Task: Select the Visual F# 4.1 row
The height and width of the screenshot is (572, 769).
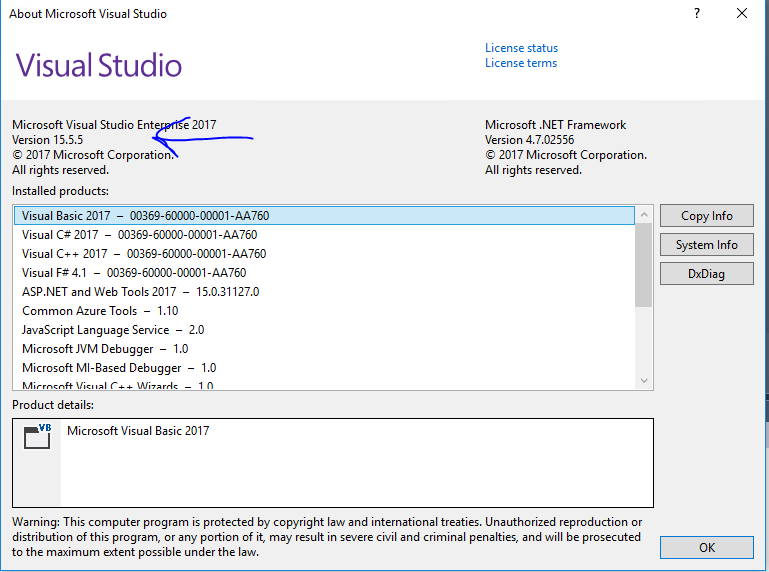Action: (324, 273)
